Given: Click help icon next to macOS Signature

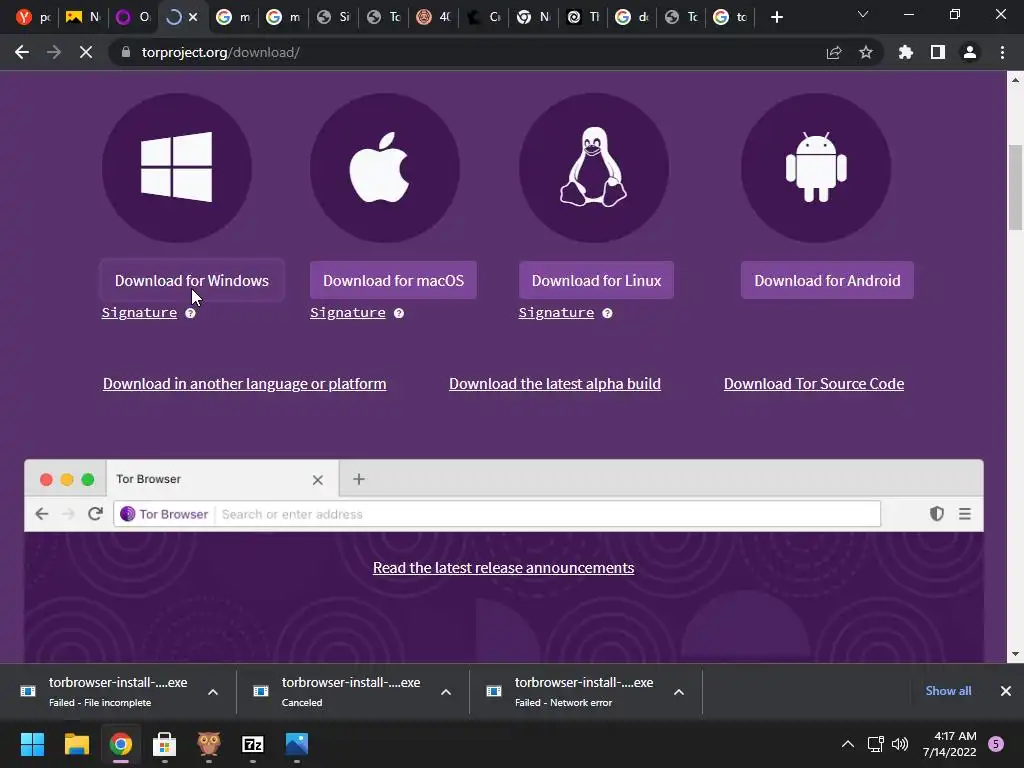Looking at the screenshot, I should click(x=399, y=313).
